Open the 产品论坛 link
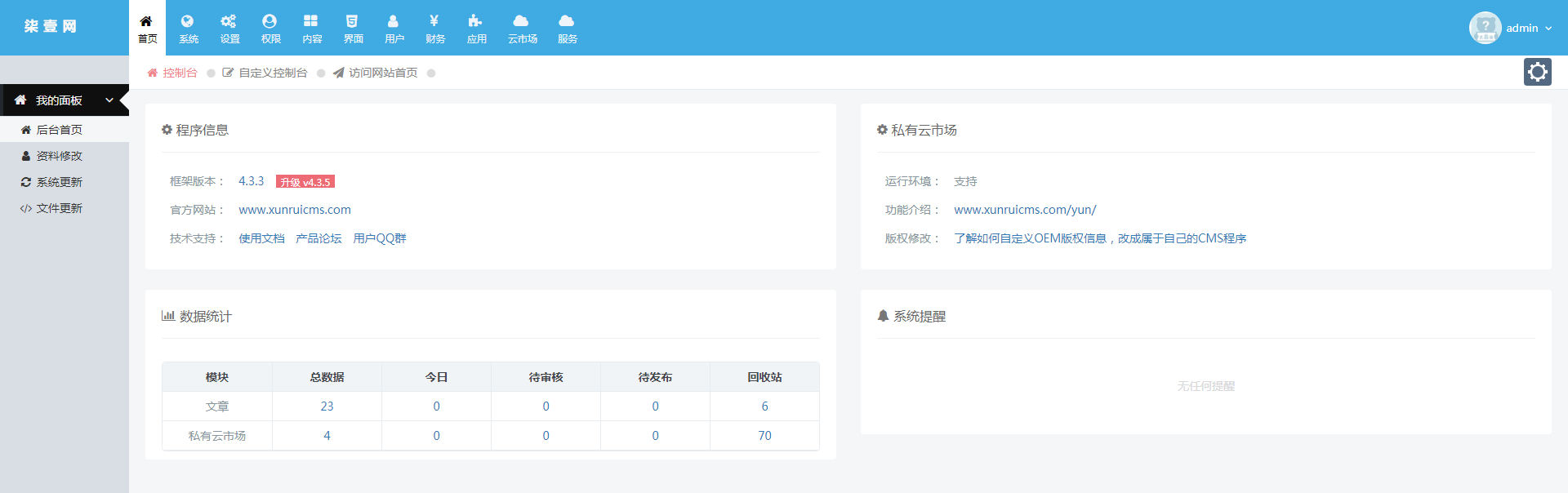 (318, 238)
